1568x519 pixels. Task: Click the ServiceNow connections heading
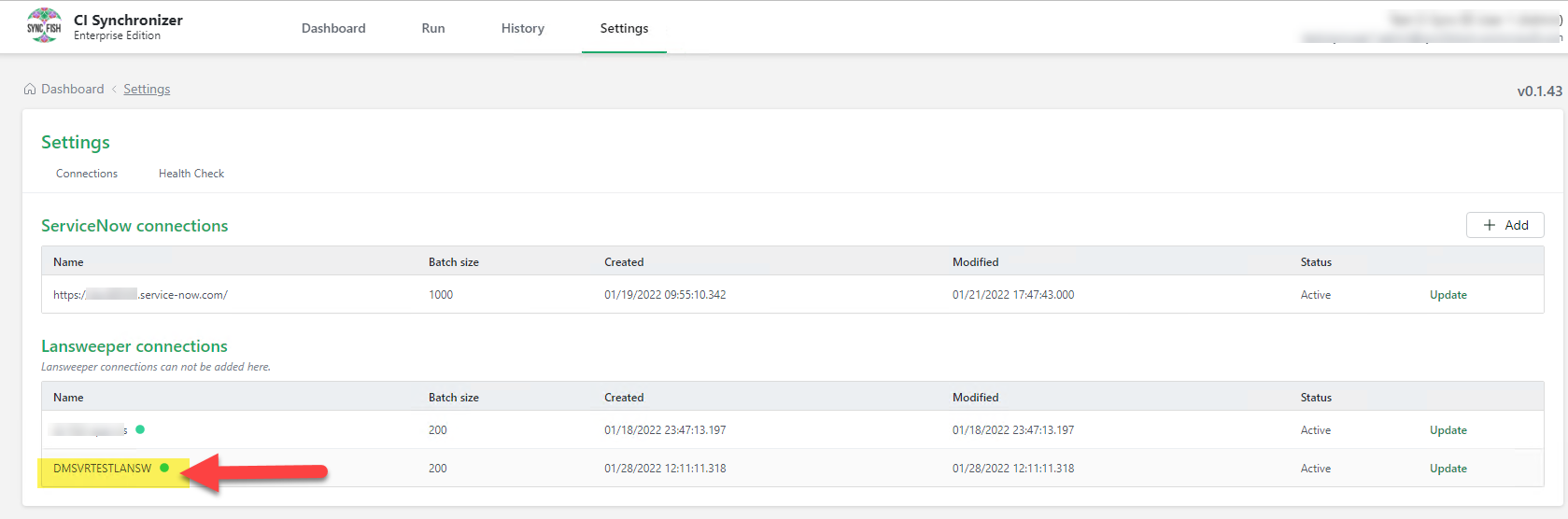coord(134,226)
